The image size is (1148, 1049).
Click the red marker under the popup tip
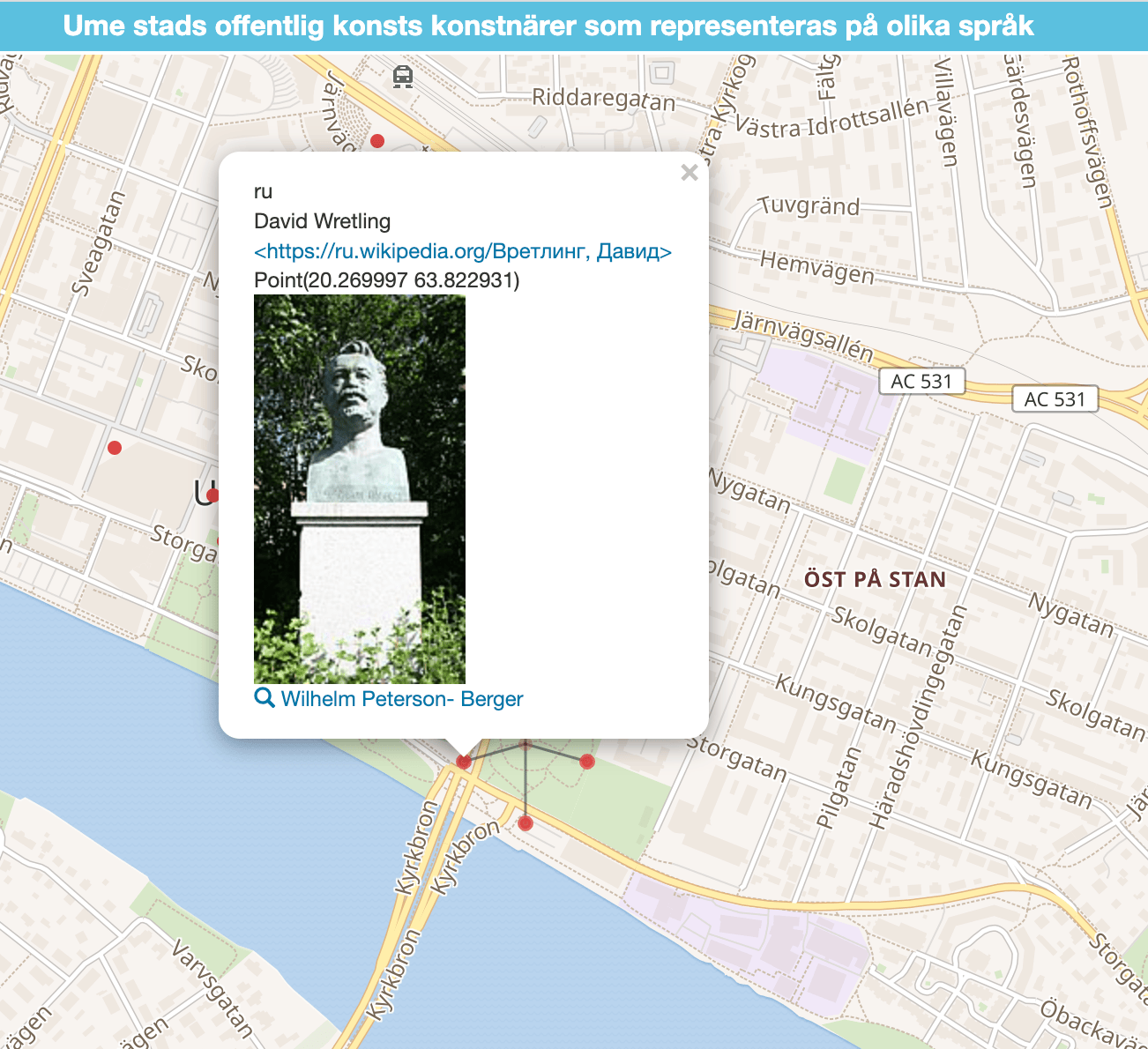pos(464,762)
